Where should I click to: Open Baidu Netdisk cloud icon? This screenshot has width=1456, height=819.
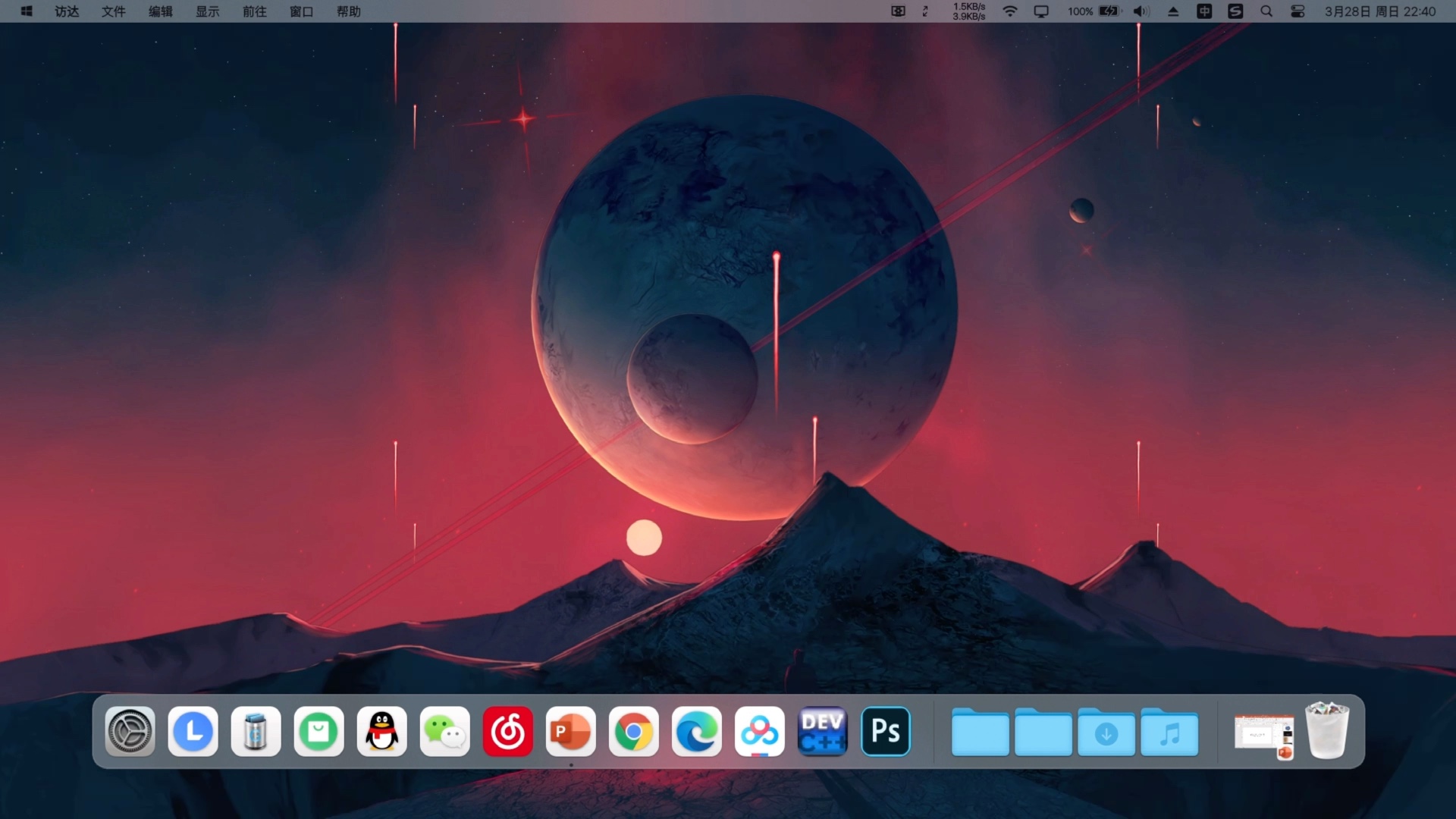coord(759,731)
